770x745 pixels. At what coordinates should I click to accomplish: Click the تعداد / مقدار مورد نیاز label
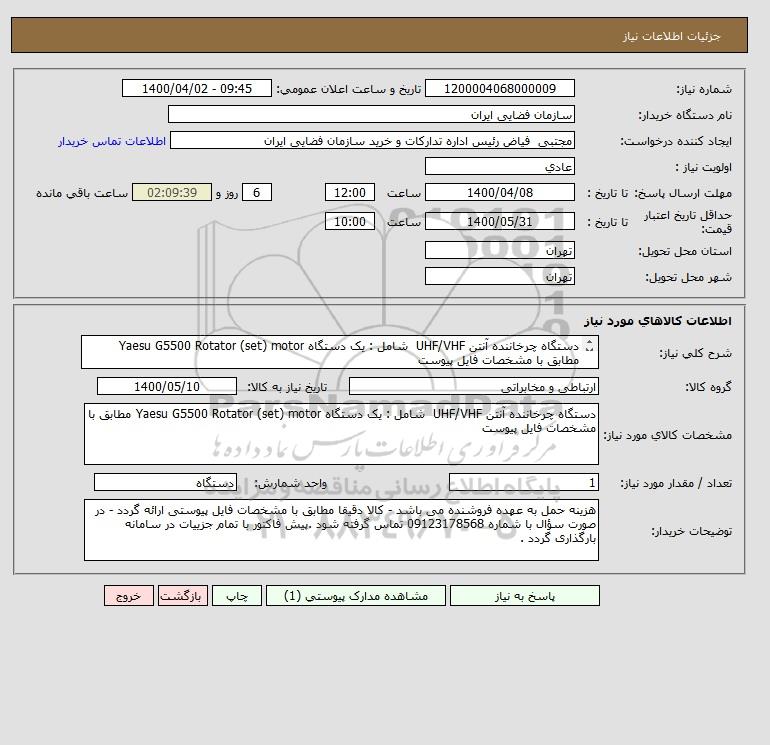(676, 483)
